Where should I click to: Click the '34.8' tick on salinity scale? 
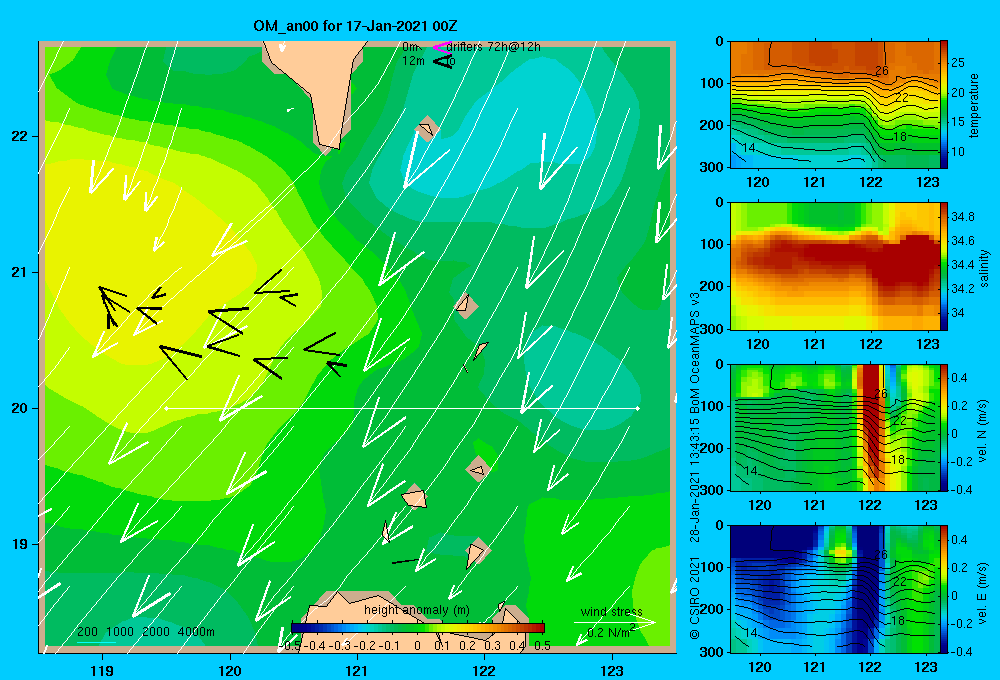(x=962, y=217)
